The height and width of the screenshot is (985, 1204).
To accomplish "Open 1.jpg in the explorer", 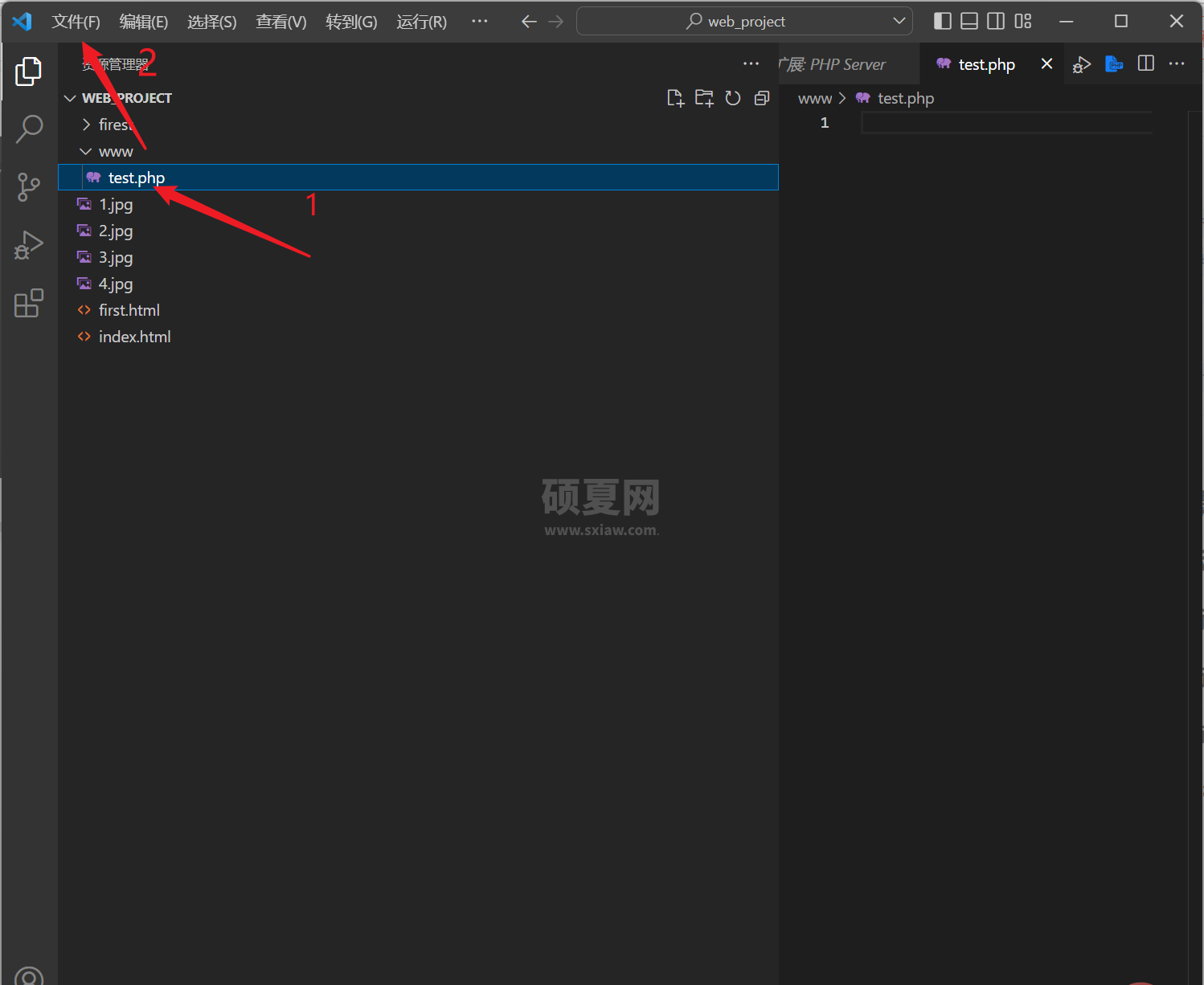I will point(418,204).
